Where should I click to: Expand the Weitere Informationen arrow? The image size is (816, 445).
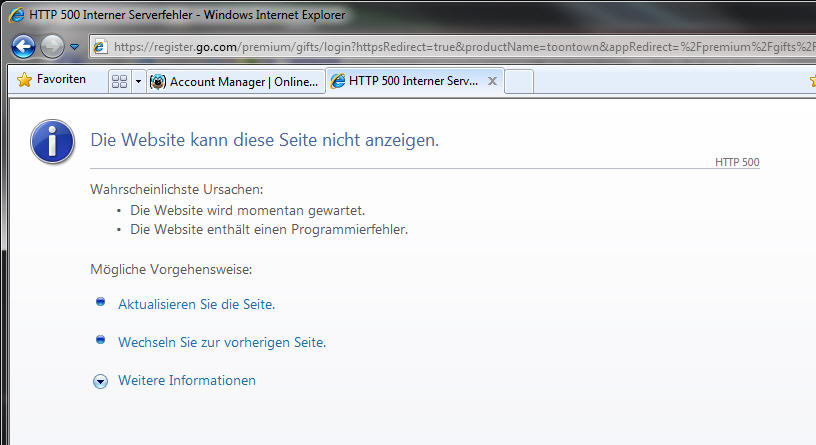pos(100,381)
